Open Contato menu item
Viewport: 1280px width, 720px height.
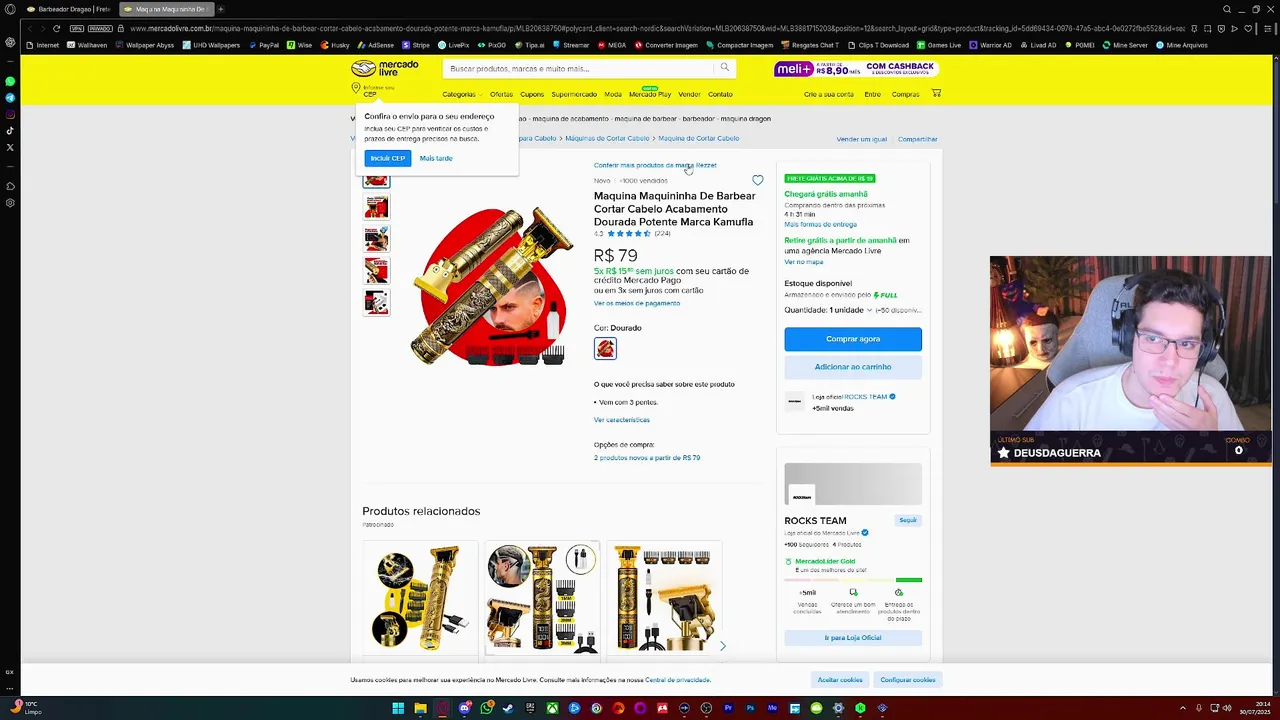pos(720,94)
